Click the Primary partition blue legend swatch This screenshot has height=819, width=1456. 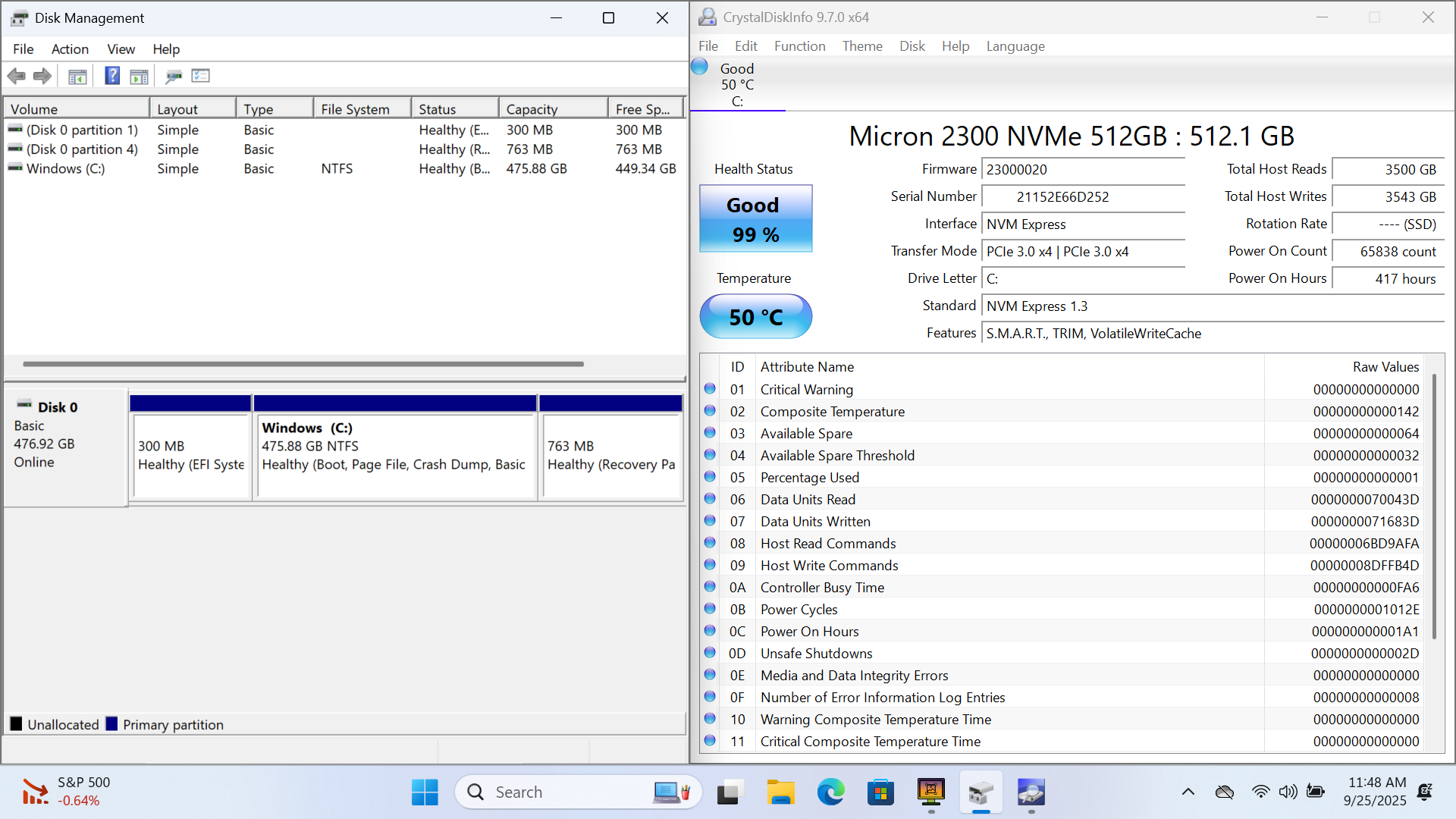click(x=112, y=724)
